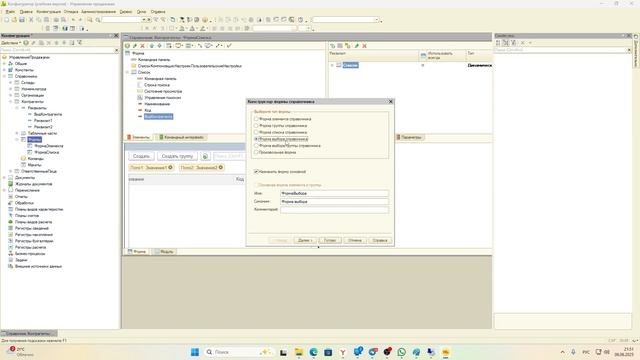Select "Регистры сведений" tree item
This screenshot has width=640, height=360.
[32, 228]
